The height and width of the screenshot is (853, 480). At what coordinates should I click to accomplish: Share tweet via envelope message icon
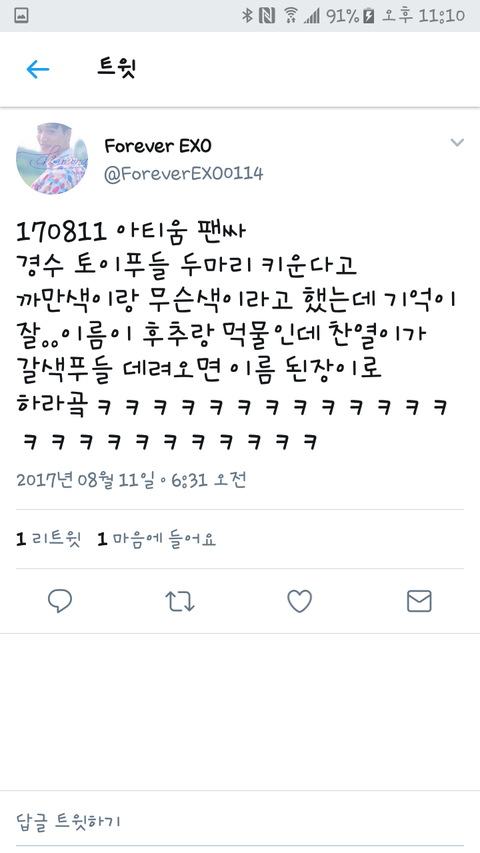(x=419, y=601)
